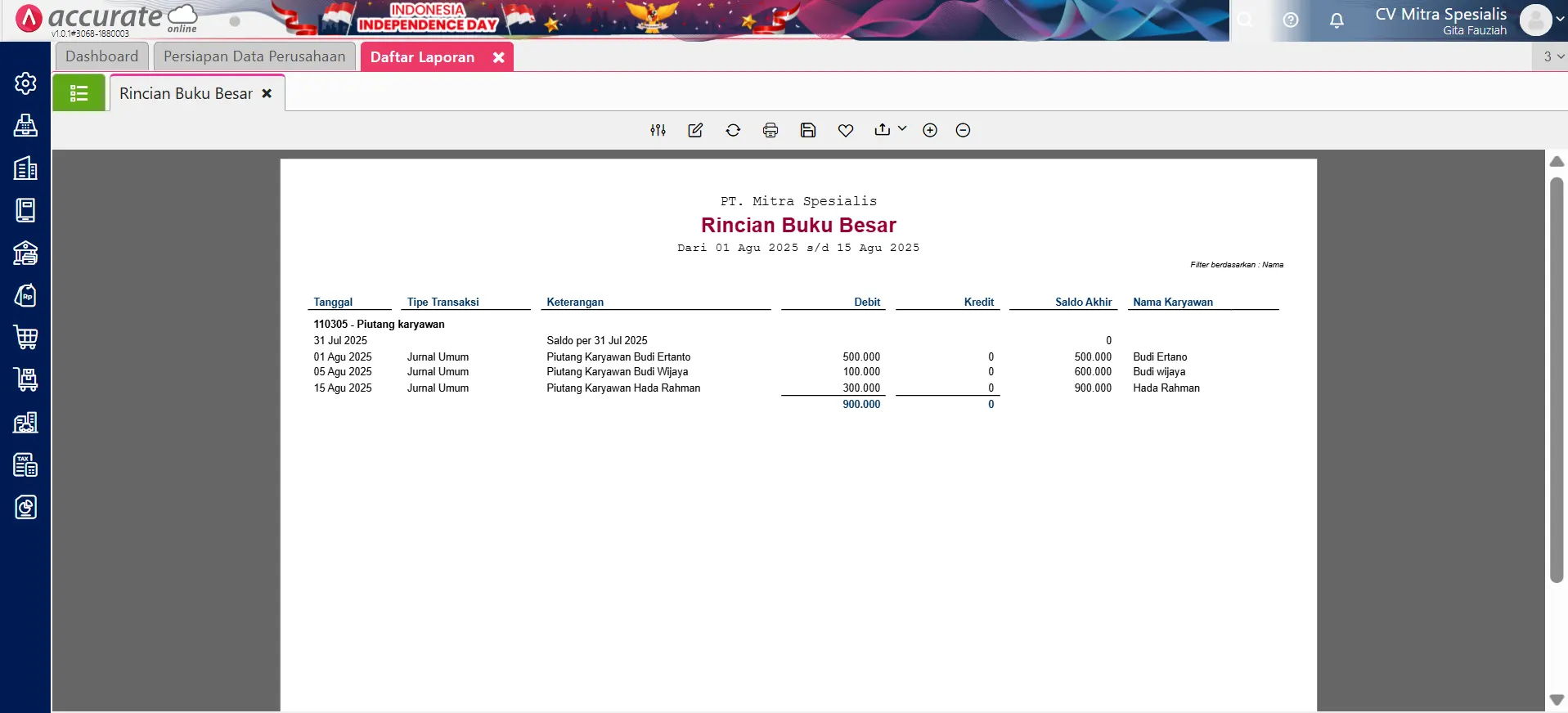This screenshot has width=1568, height=713.
Task: Zoom out the report with minus icon
Action: [x=963, y=130]
